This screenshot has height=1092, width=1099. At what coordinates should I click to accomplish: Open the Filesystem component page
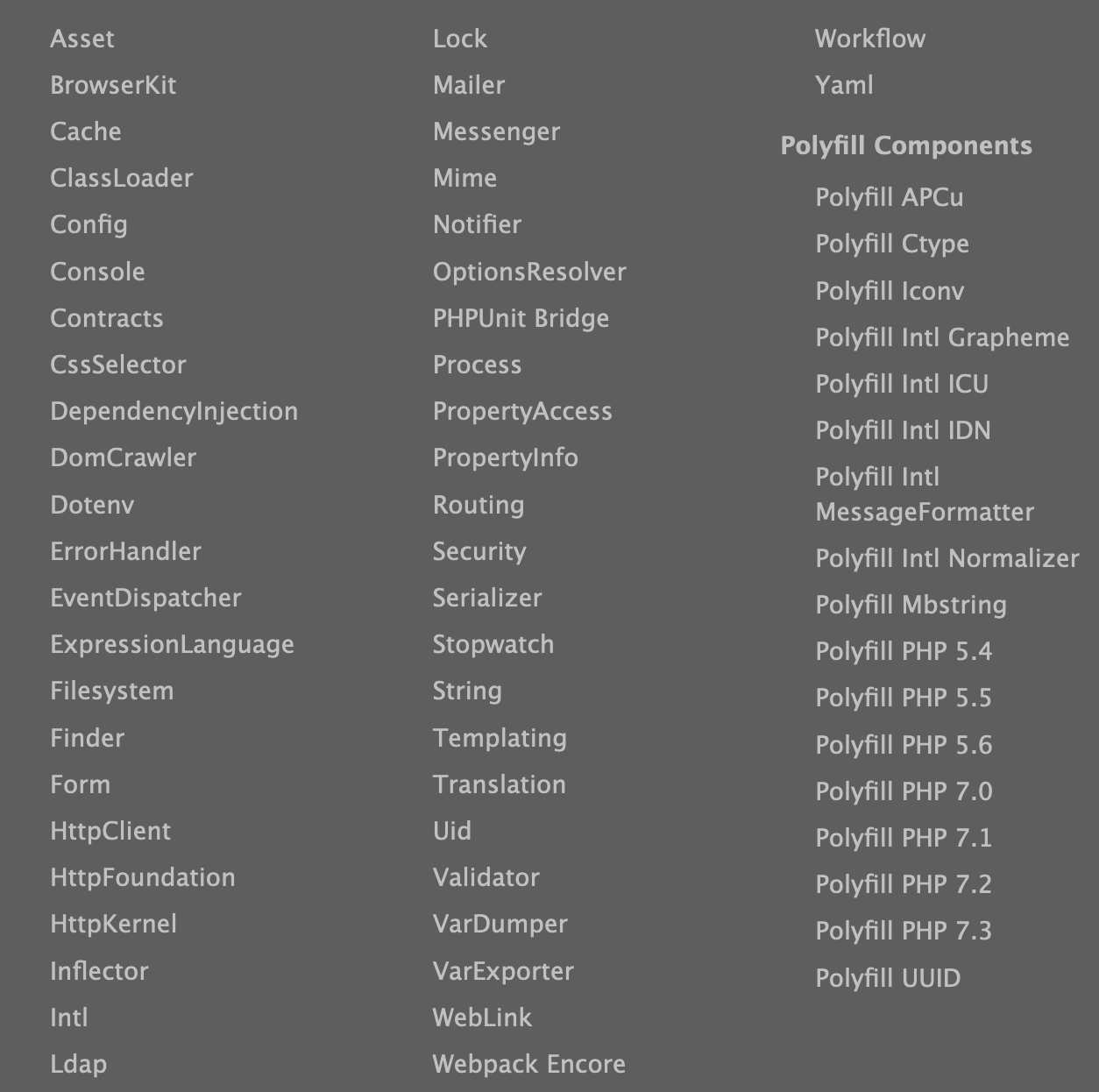(112, 691)
